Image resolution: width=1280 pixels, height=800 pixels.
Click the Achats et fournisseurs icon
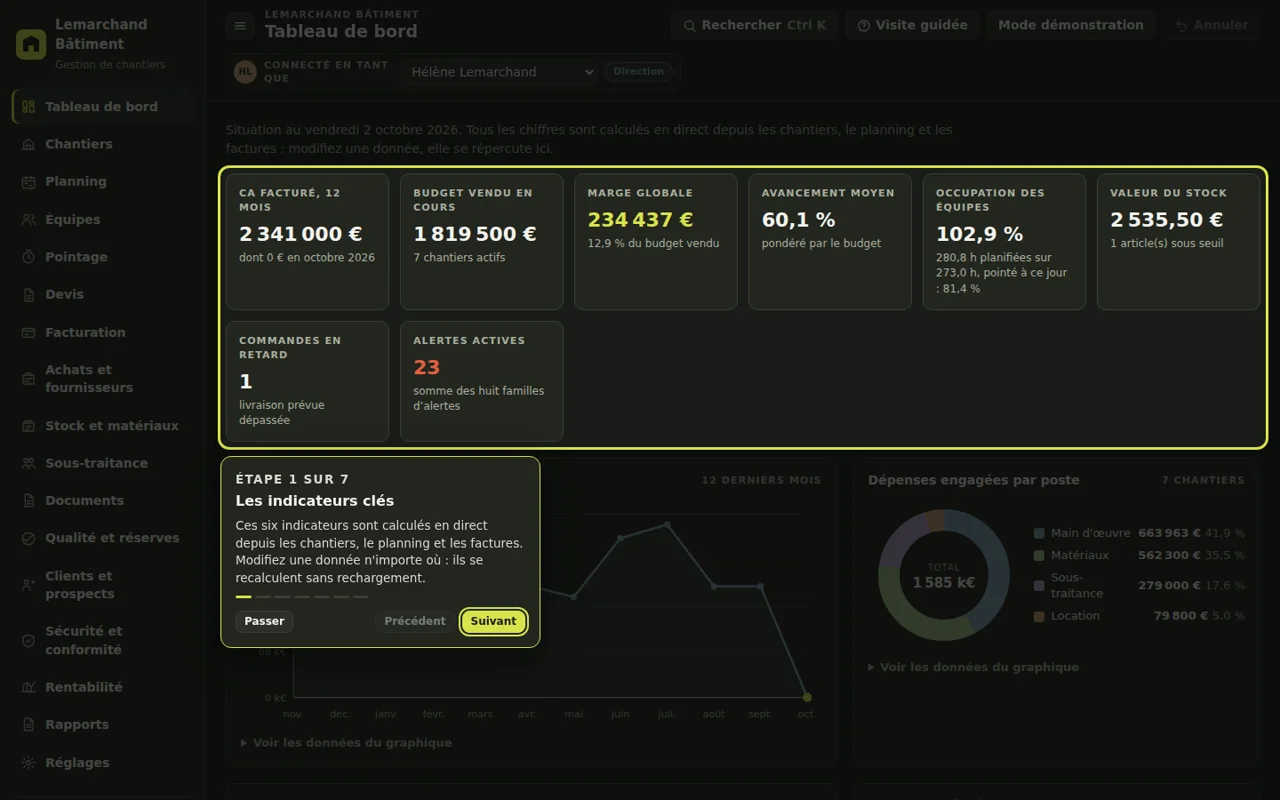(x=28, y=379)
